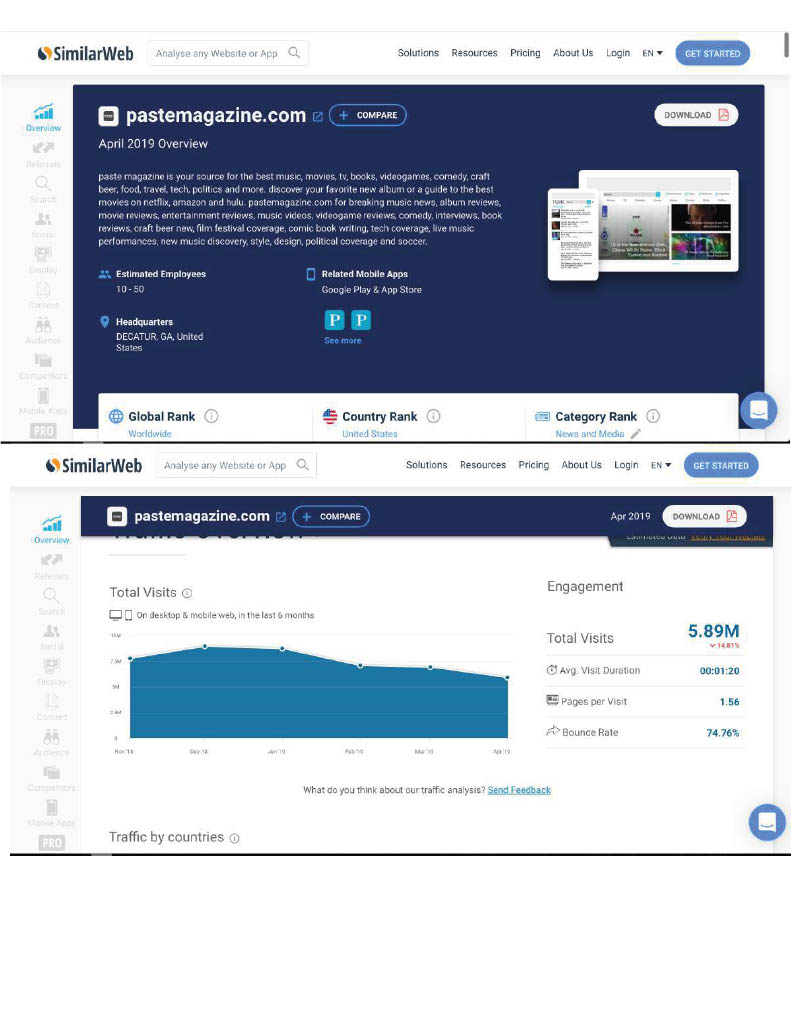Open Social icon in lower screenshot sidebar
791x1024 pixels.
[52, 631]
